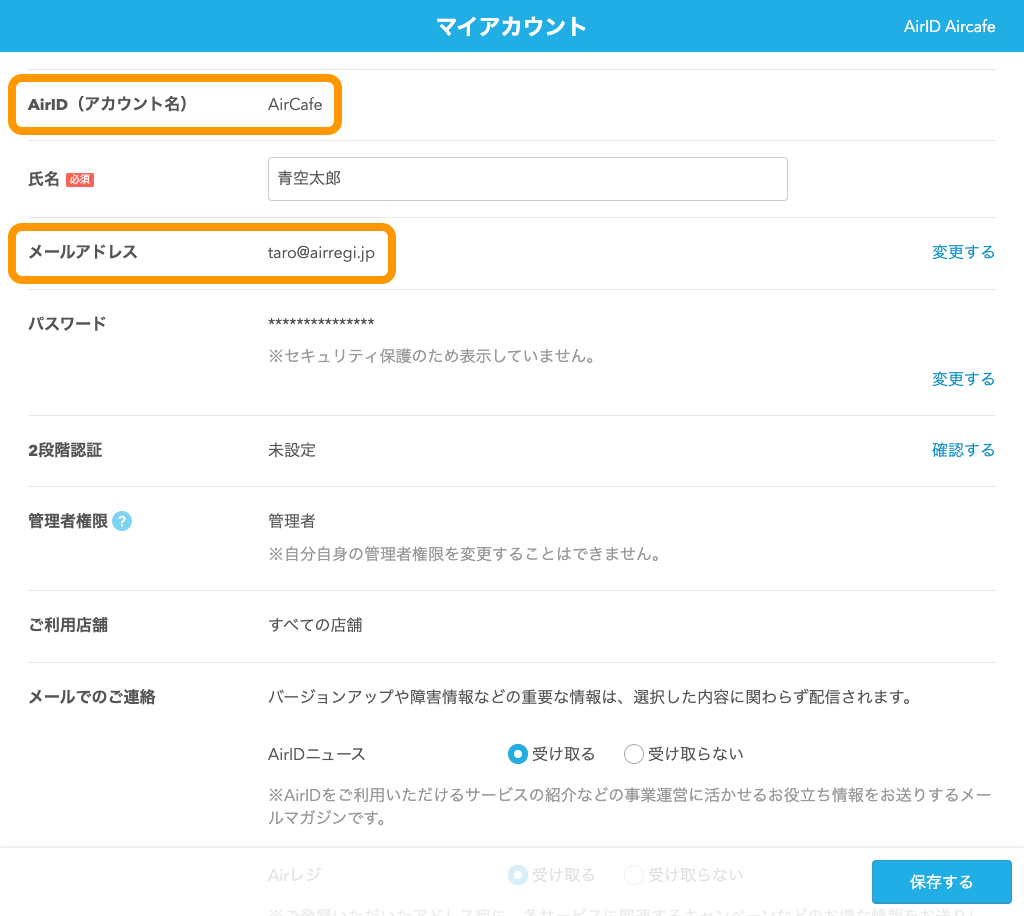Click the 未設定 two-step status text

(x=292, y=450)
